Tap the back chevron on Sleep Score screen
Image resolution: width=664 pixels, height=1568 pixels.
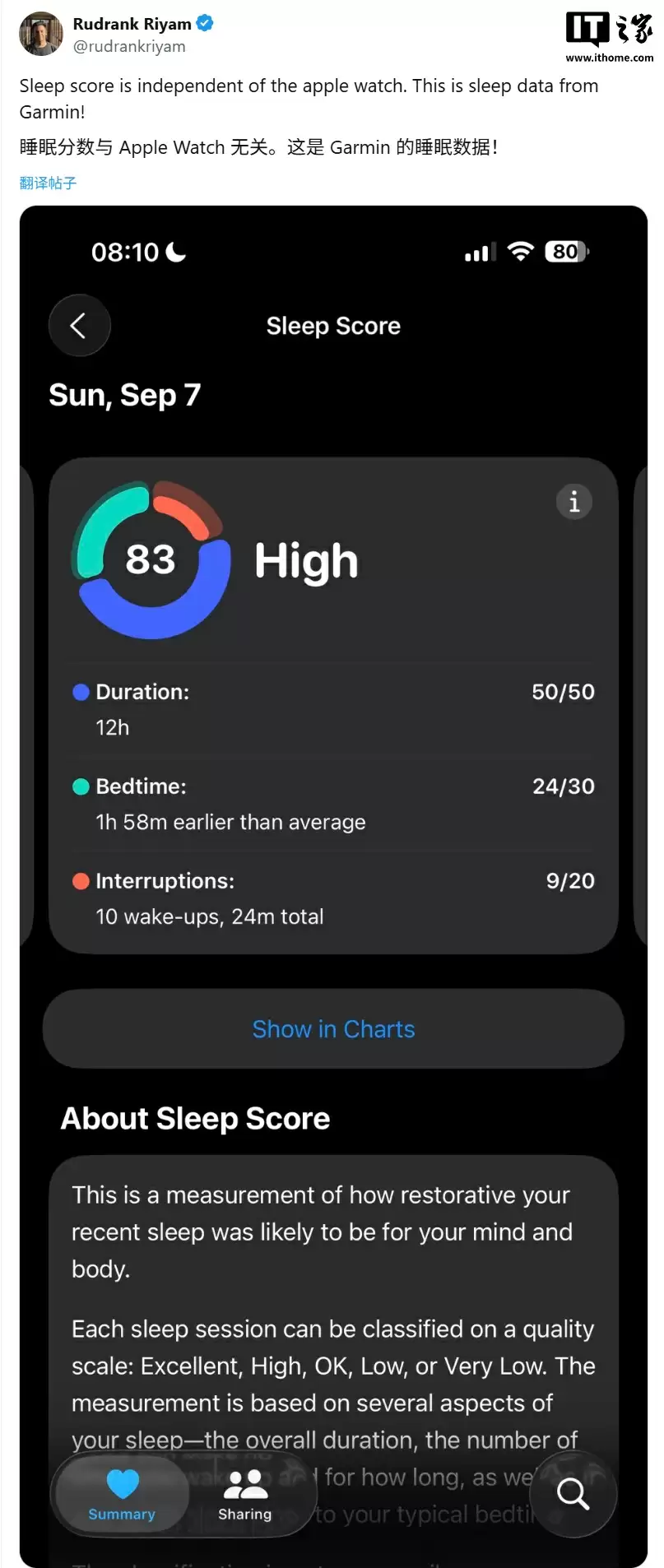(79, 325)
